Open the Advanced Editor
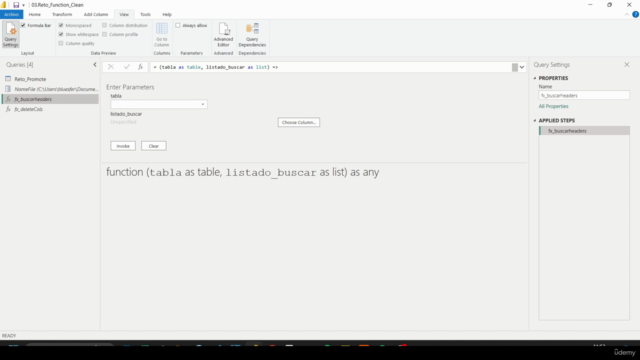Screen dimensions: 640x360 click(223, 35)
